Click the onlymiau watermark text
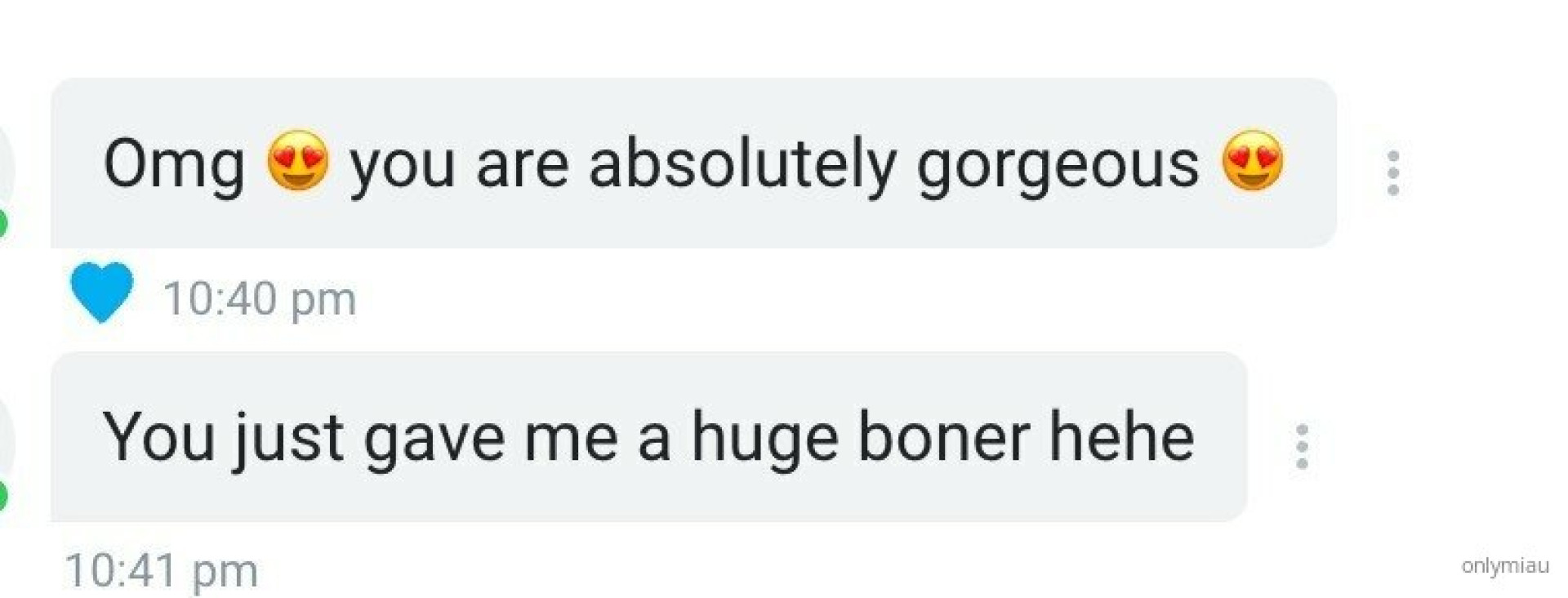Image resolution: width=1568 pixels, height=598 pixels. [1505, 566]
